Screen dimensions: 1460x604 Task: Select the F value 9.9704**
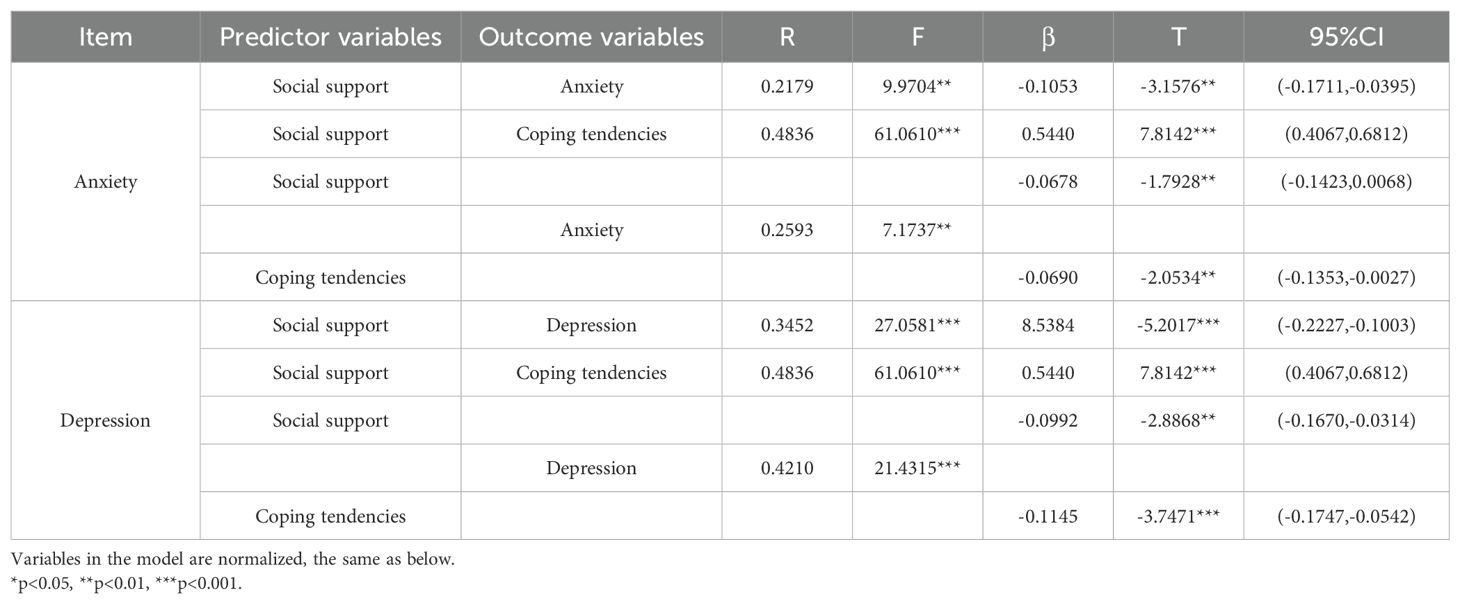(x=917, y=87)
